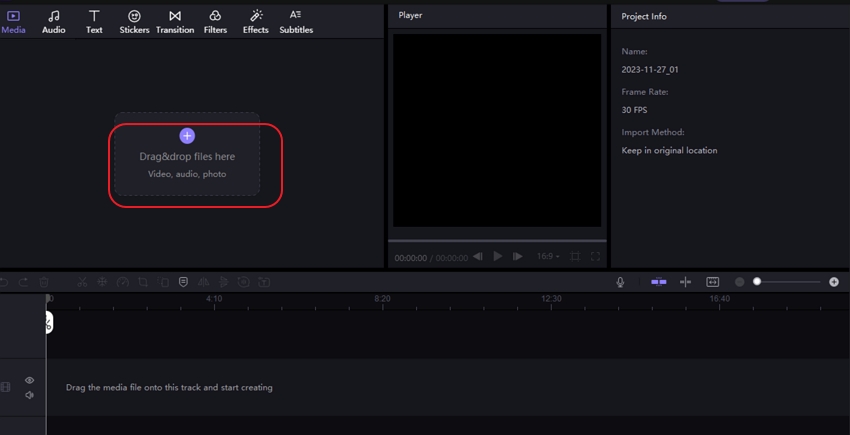The height and width of the screenshot is (435, 850).
Task: Click 'Video, audio, photo' hint text
Action: pyautogui.click(x=187, y=174)
